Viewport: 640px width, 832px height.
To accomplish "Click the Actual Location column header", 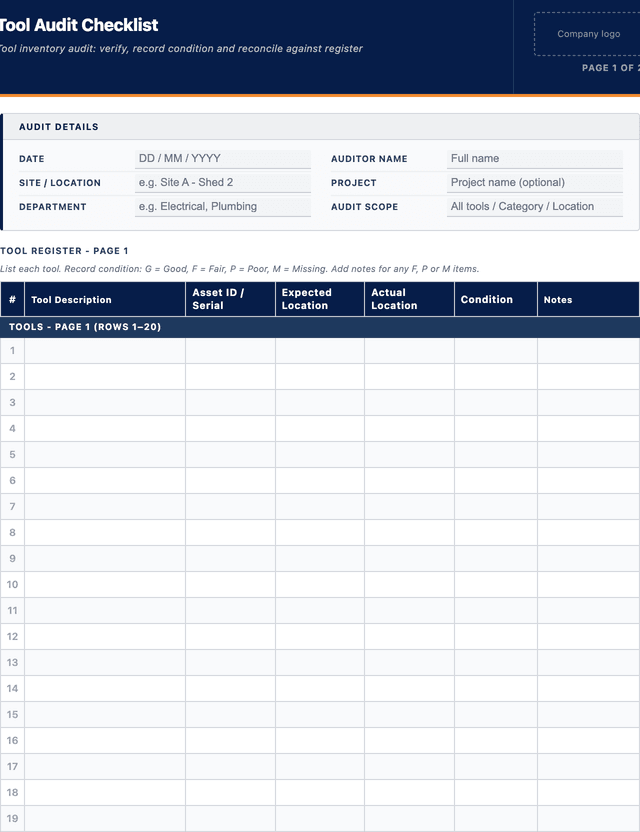I will [409, 299].
